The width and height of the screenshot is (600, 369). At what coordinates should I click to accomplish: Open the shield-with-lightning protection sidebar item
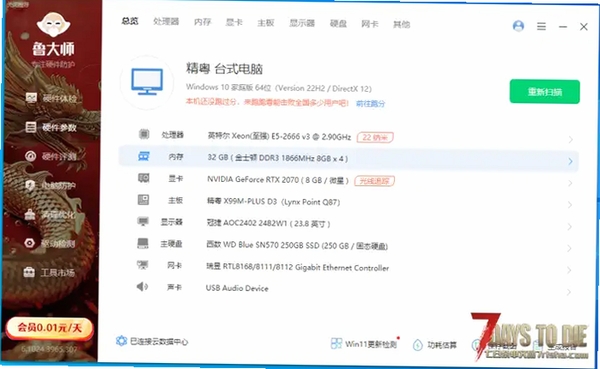pos(31,185)
